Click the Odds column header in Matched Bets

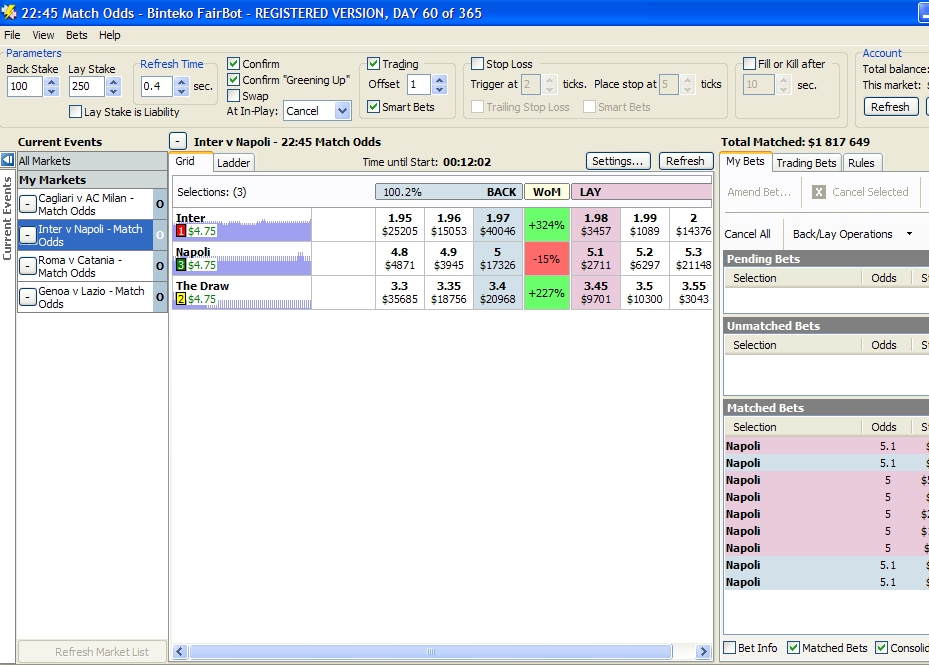click(x=883, y=426)
